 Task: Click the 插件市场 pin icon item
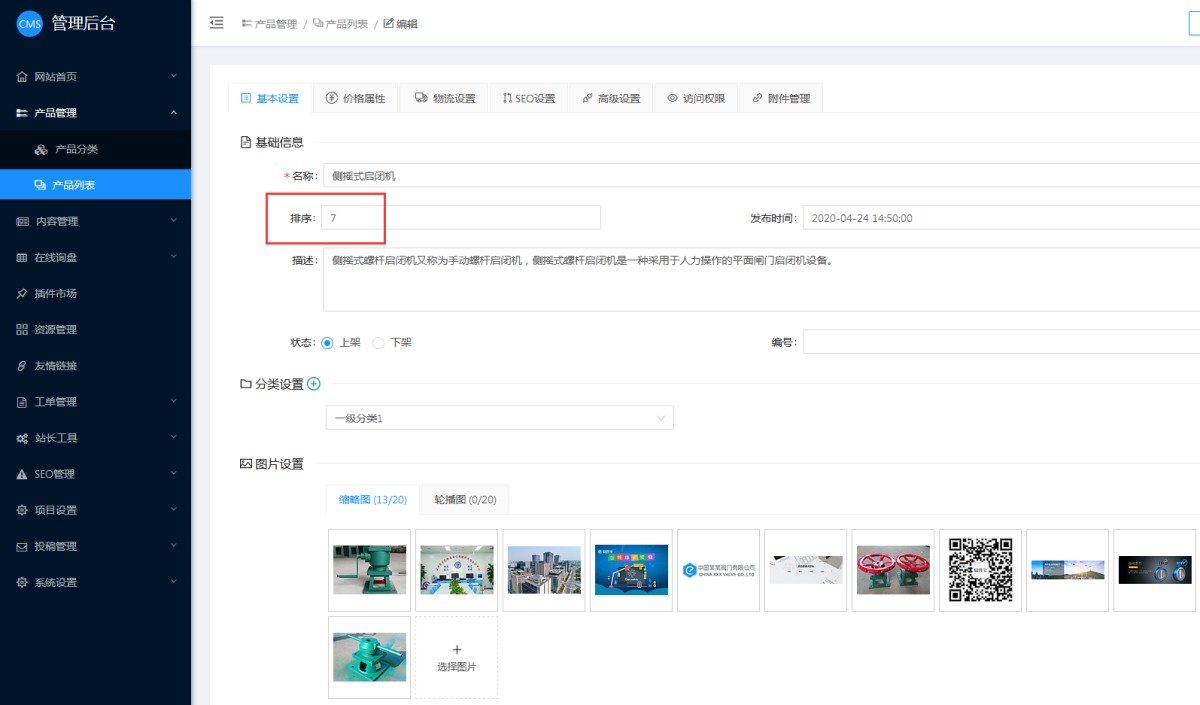pyautogui.click(x=55, y=294)
